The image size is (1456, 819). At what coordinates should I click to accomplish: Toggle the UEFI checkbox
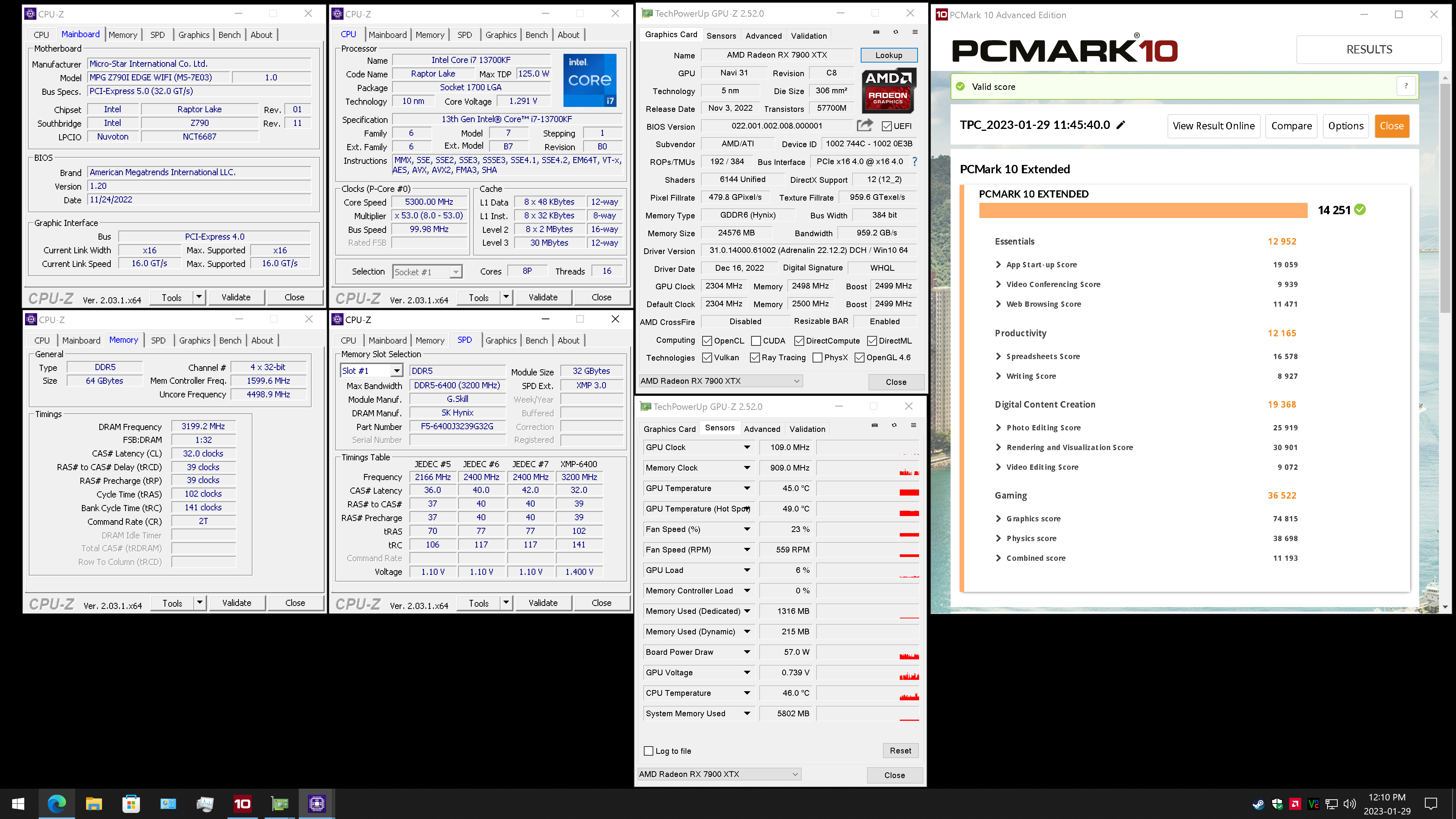tap(887, 126)
